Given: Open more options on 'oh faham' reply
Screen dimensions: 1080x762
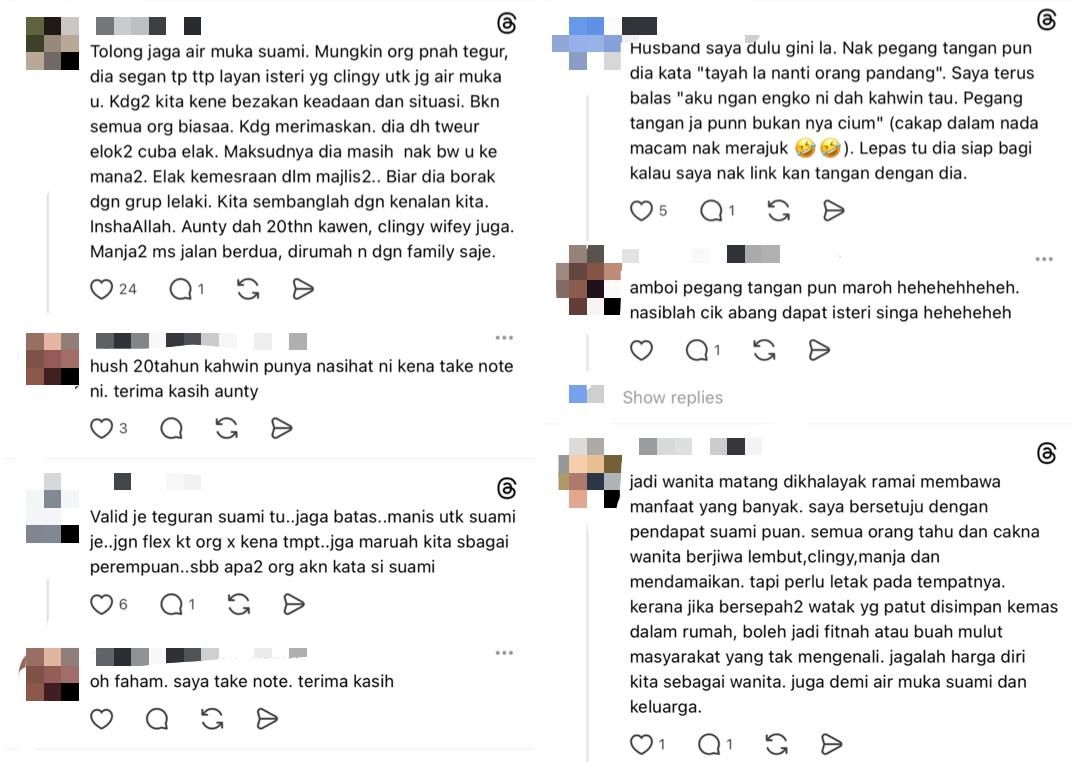Looking at the screenshot, I should (x=504, y=652).
